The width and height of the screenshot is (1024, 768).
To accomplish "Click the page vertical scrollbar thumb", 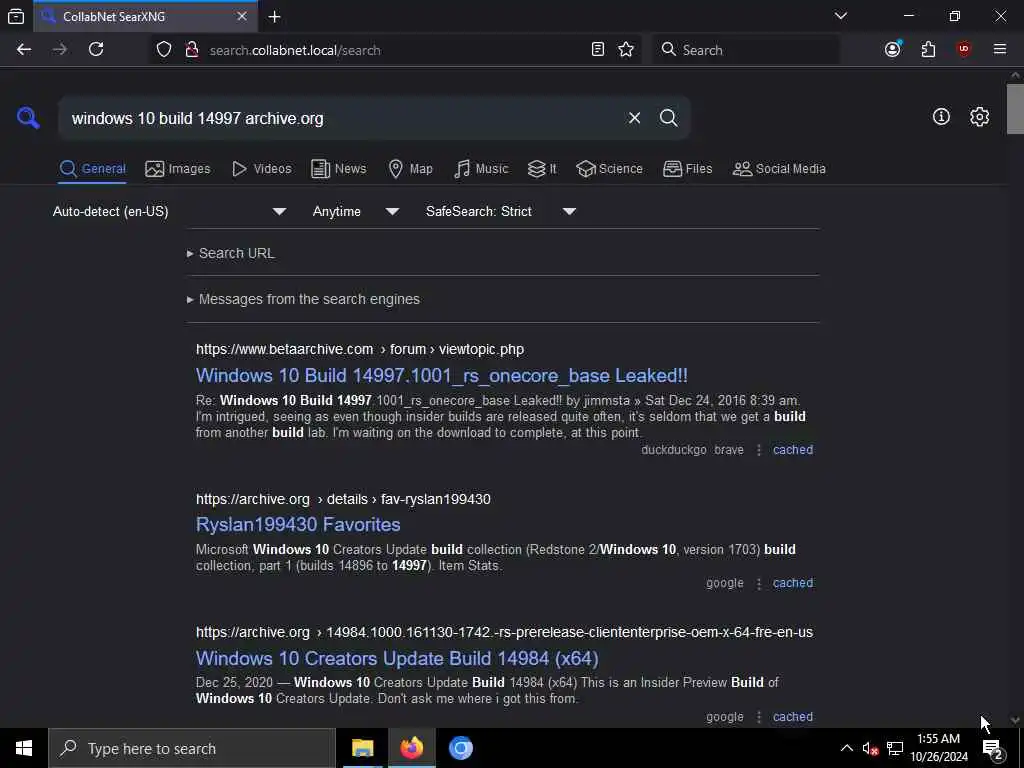I will point(1014,108).
